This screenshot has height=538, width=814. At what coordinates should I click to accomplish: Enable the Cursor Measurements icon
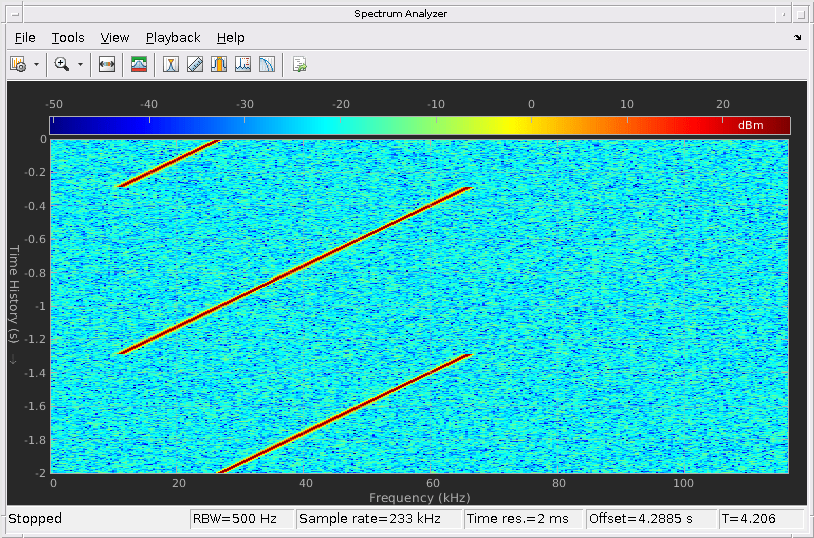(x=171, y=64)
